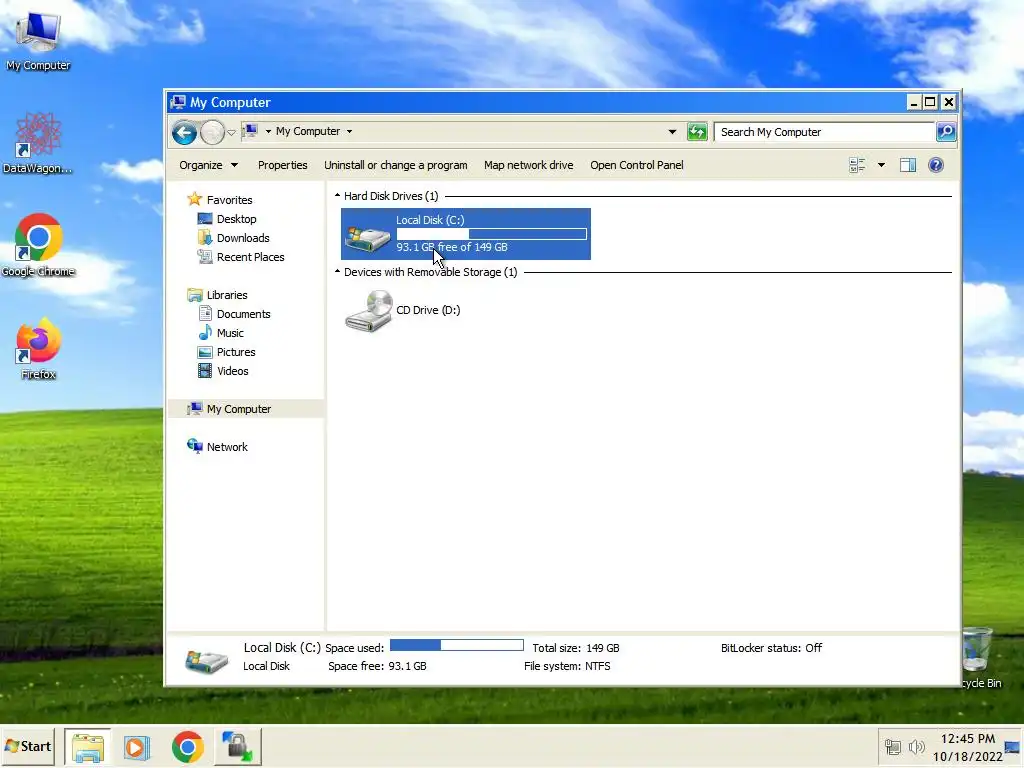Select the Google Chrome desktop shortcut
Screen dimensions: 1024x768
pyautogui.click(x=38, y=245)
